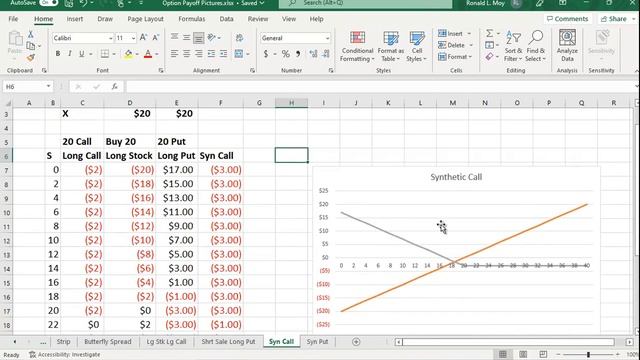640x360 pixels.
Task: Click the Decrease Decimal icon
Action: coord(326,54)
